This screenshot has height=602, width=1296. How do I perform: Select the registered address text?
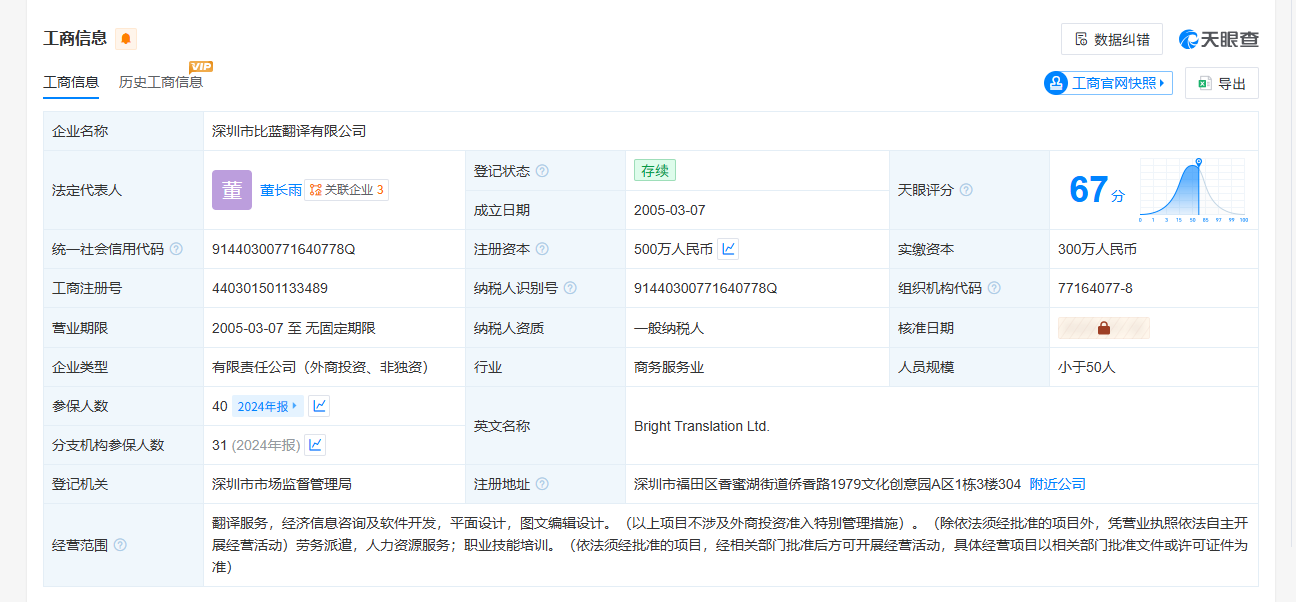click(827, 484)
